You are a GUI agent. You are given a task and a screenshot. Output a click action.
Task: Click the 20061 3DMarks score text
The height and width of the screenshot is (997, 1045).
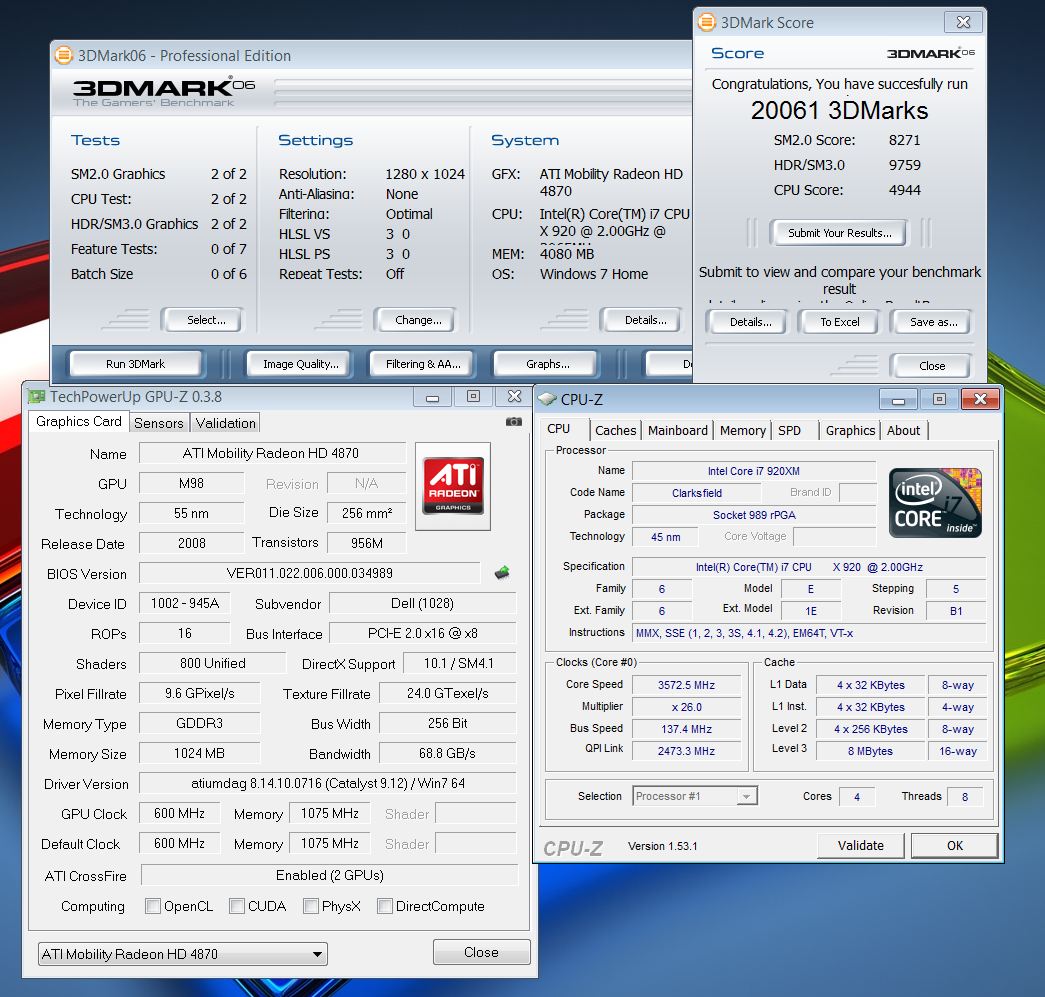pos(839,111)
